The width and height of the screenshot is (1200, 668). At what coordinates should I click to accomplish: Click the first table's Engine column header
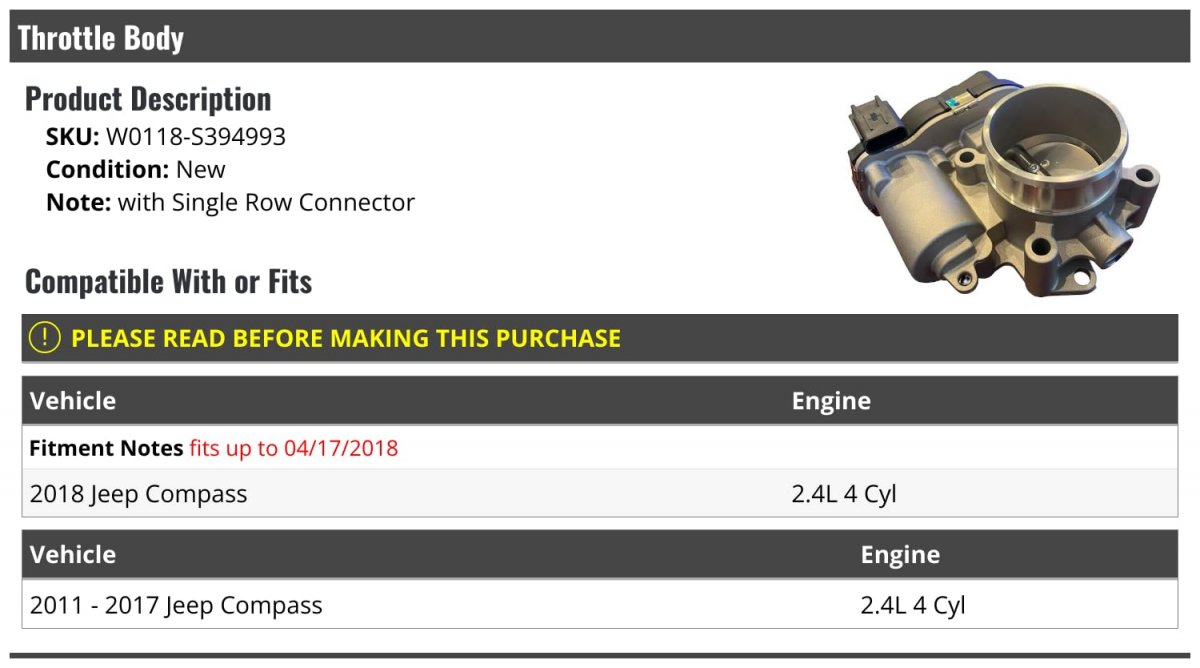831,401
